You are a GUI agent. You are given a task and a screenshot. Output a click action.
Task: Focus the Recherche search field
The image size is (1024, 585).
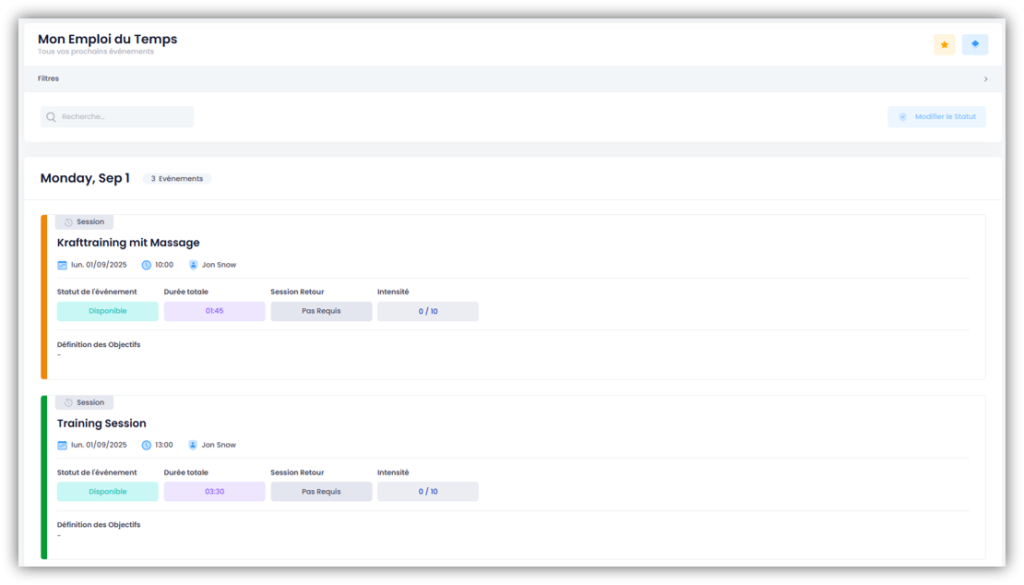coord(124,117)
